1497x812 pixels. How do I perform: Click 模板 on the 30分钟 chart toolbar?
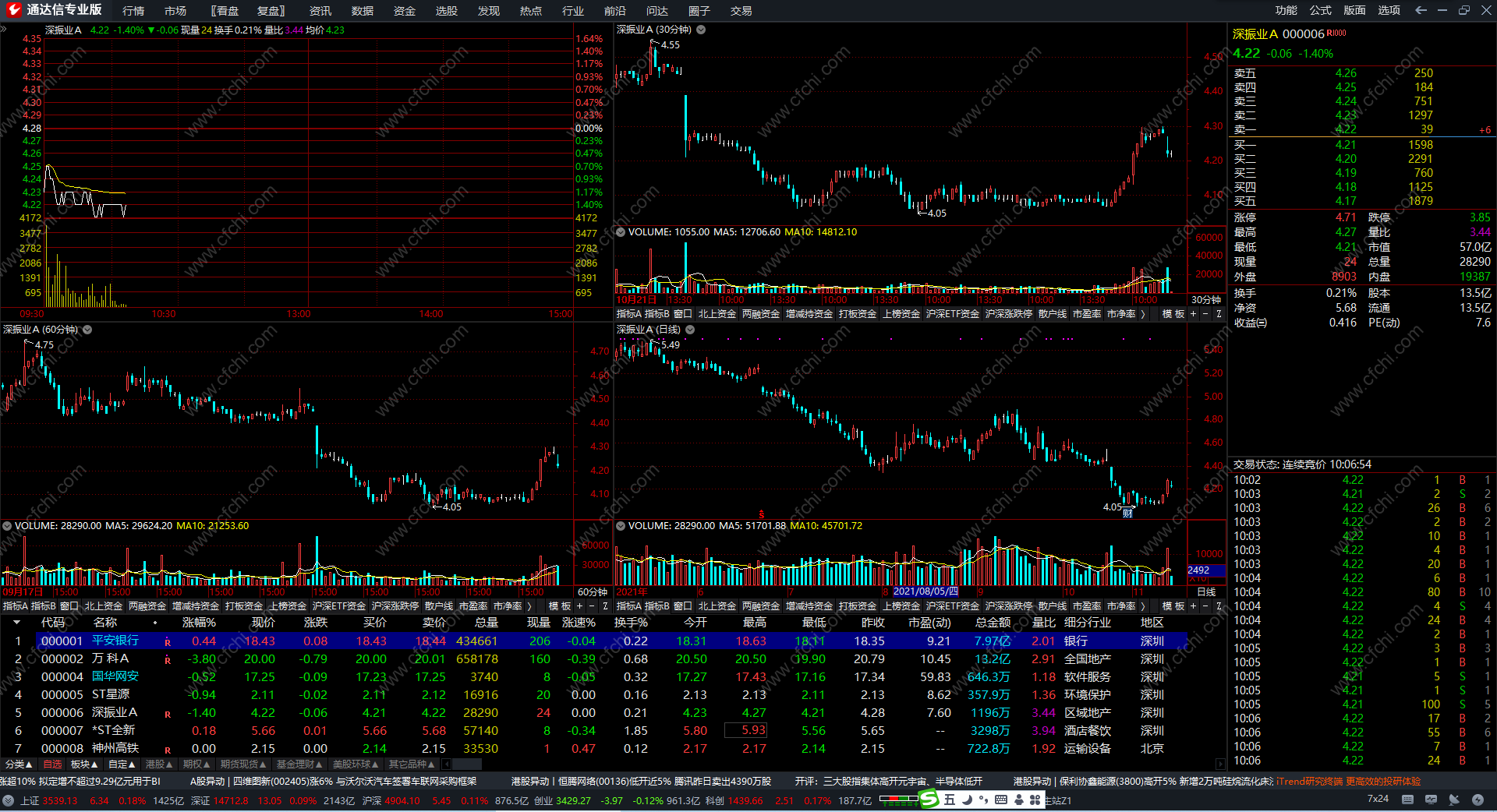(1173, 314)
